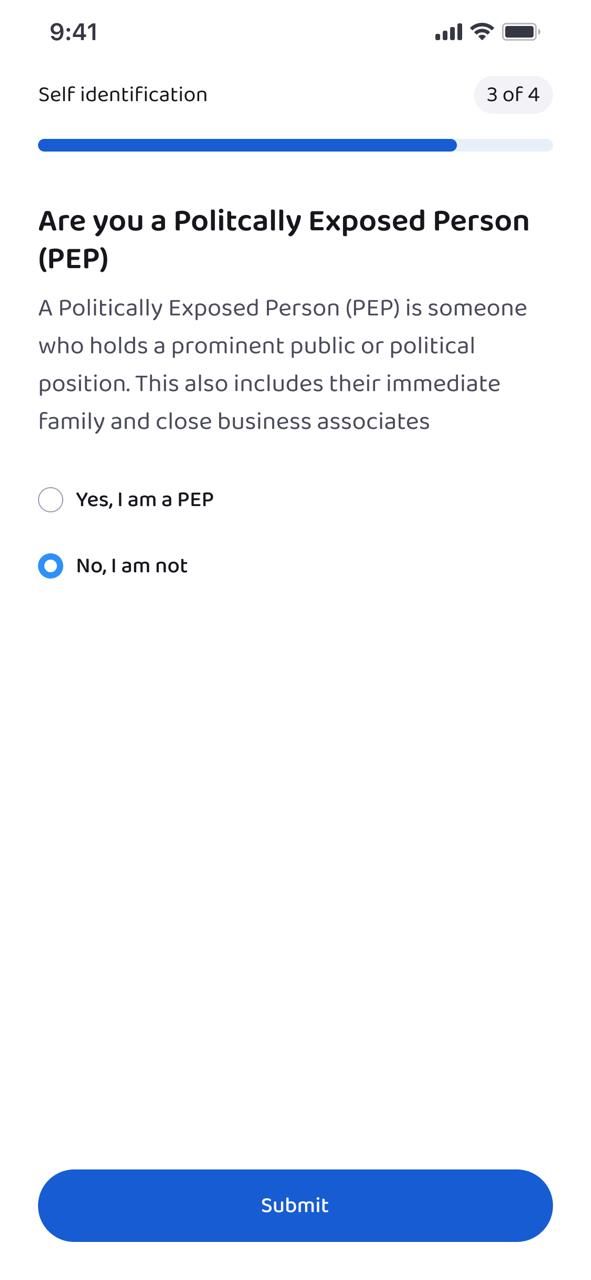The image size is (591, 1280).
Task: Tap the unselected circle next to Yes option
Action: tap(51, 499)
